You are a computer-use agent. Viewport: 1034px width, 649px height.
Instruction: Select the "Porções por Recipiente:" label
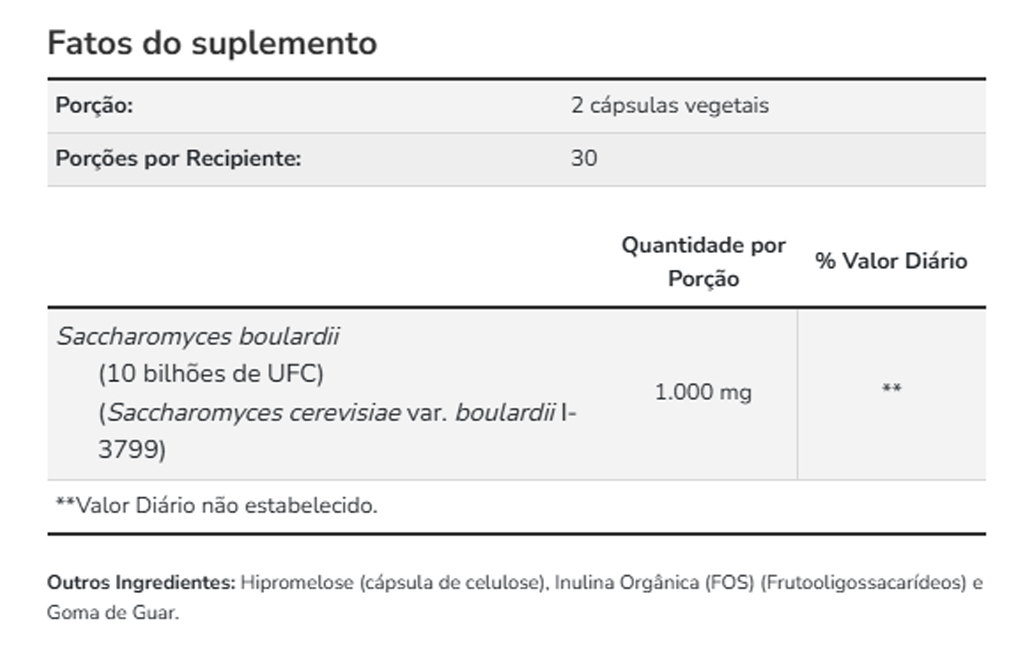(178, 159)
